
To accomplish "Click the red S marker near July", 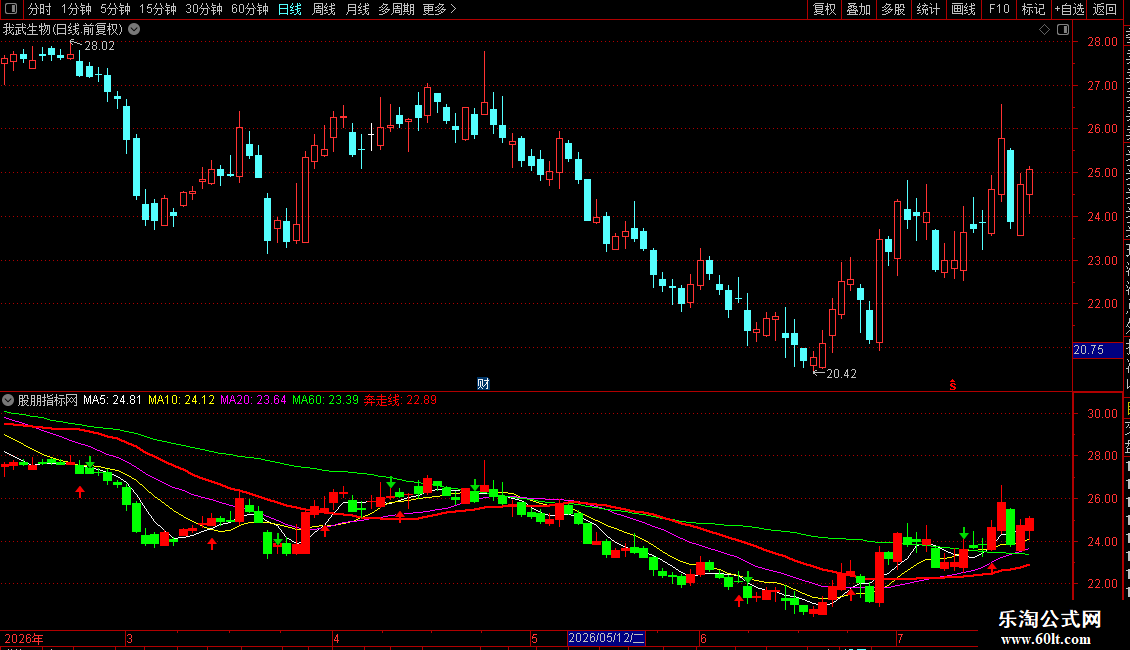I will (953, 385).
